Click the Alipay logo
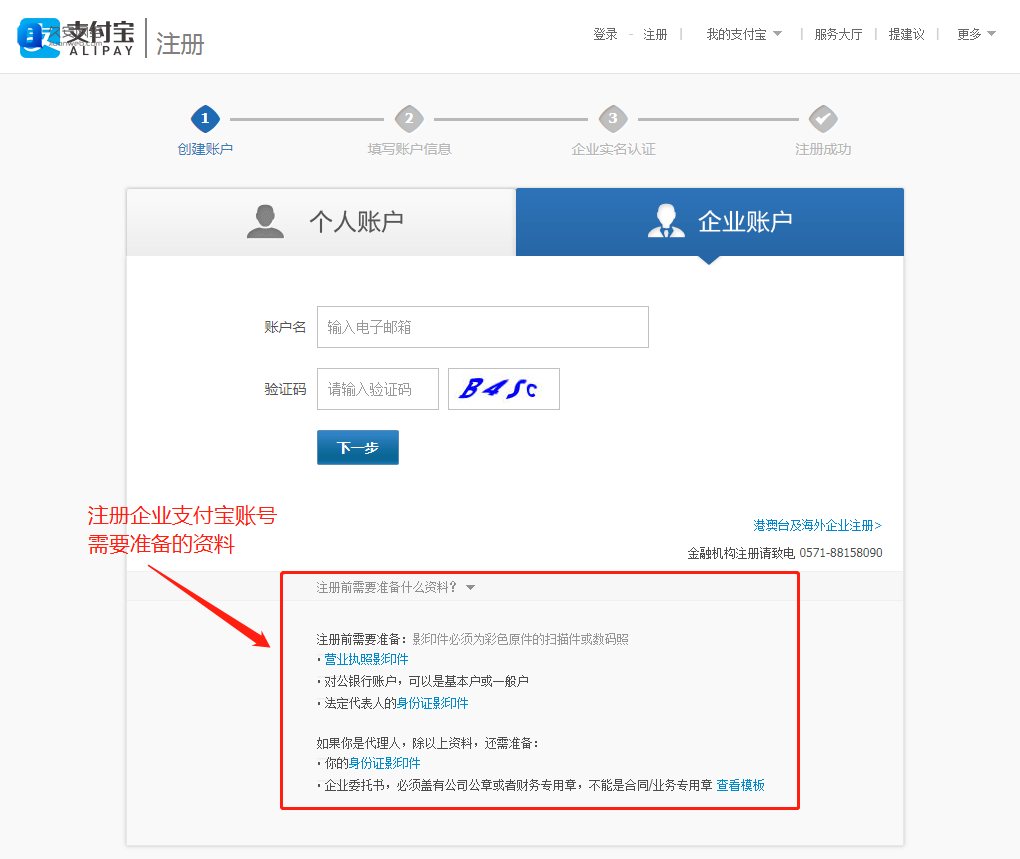The height and width of the screenshot is (859, 1020). click(76, 38)
